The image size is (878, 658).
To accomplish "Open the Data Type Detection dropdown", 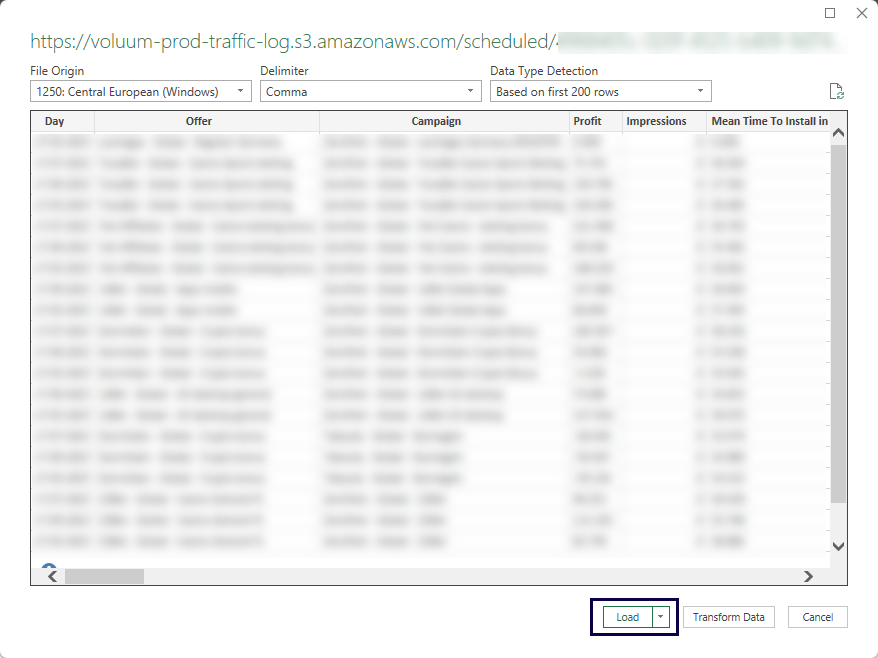I will click(700, 90).
